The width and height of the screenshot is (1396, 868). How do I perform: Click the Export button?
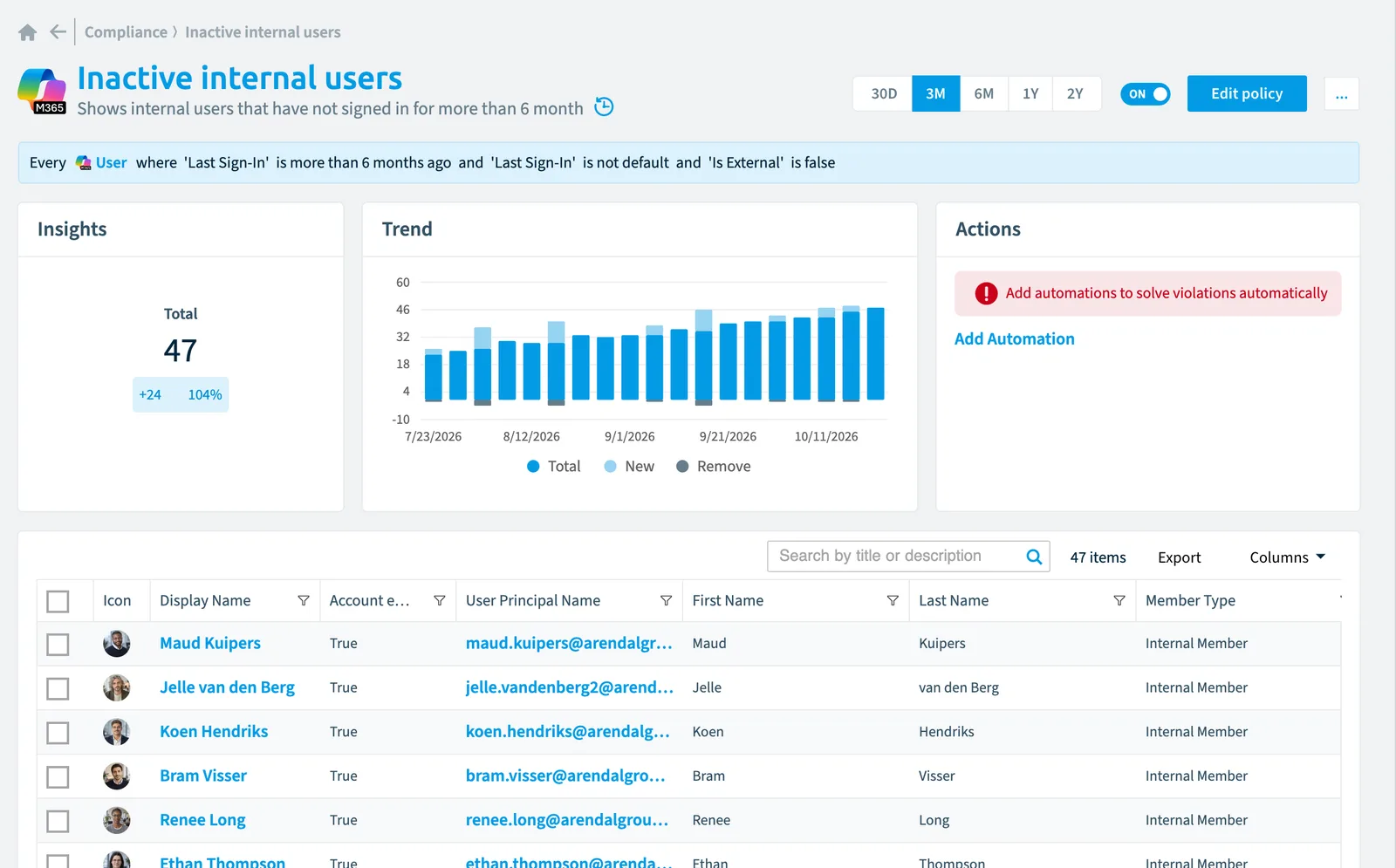coord(1179,557)
